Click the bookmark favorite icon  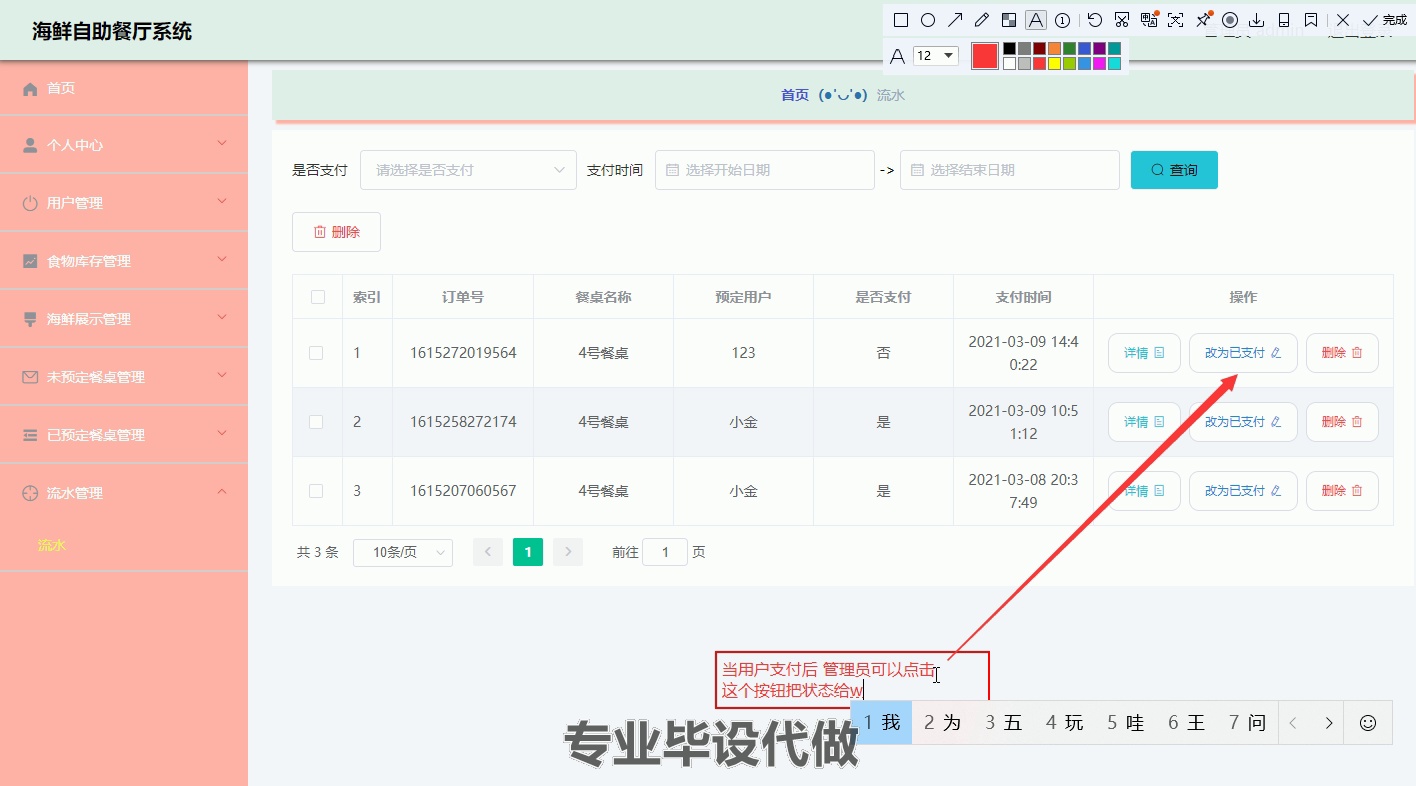coord(1311,20)
